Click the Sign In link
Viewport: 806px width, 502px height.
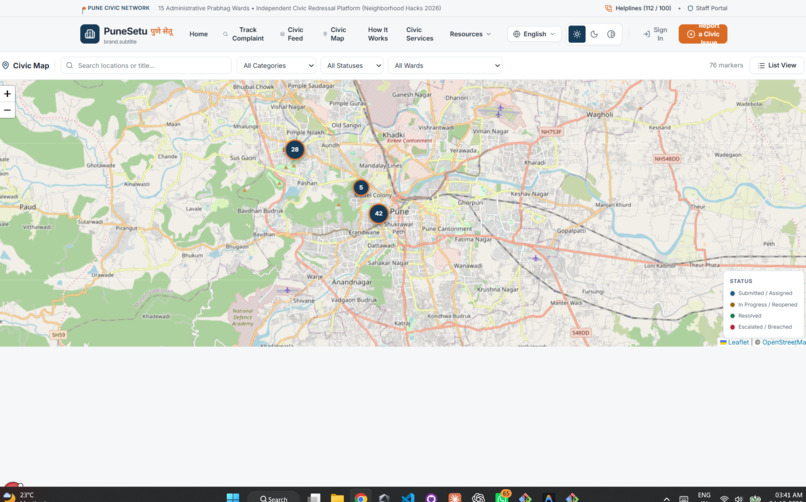point(655,34)
